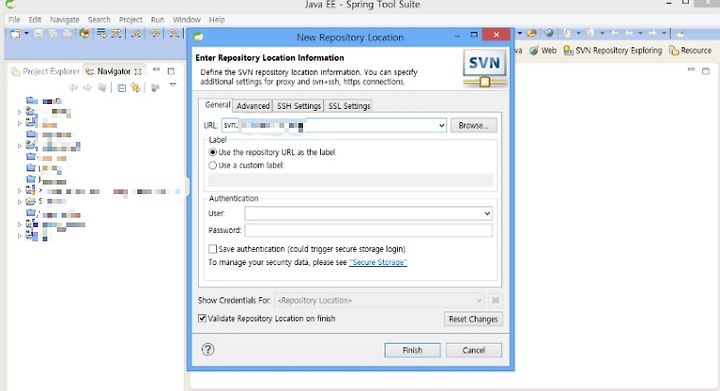Image resolution: width=720 pixels, height=391 pixels.
Task: Click into the Password field
Action: click(x=368, y=230)
